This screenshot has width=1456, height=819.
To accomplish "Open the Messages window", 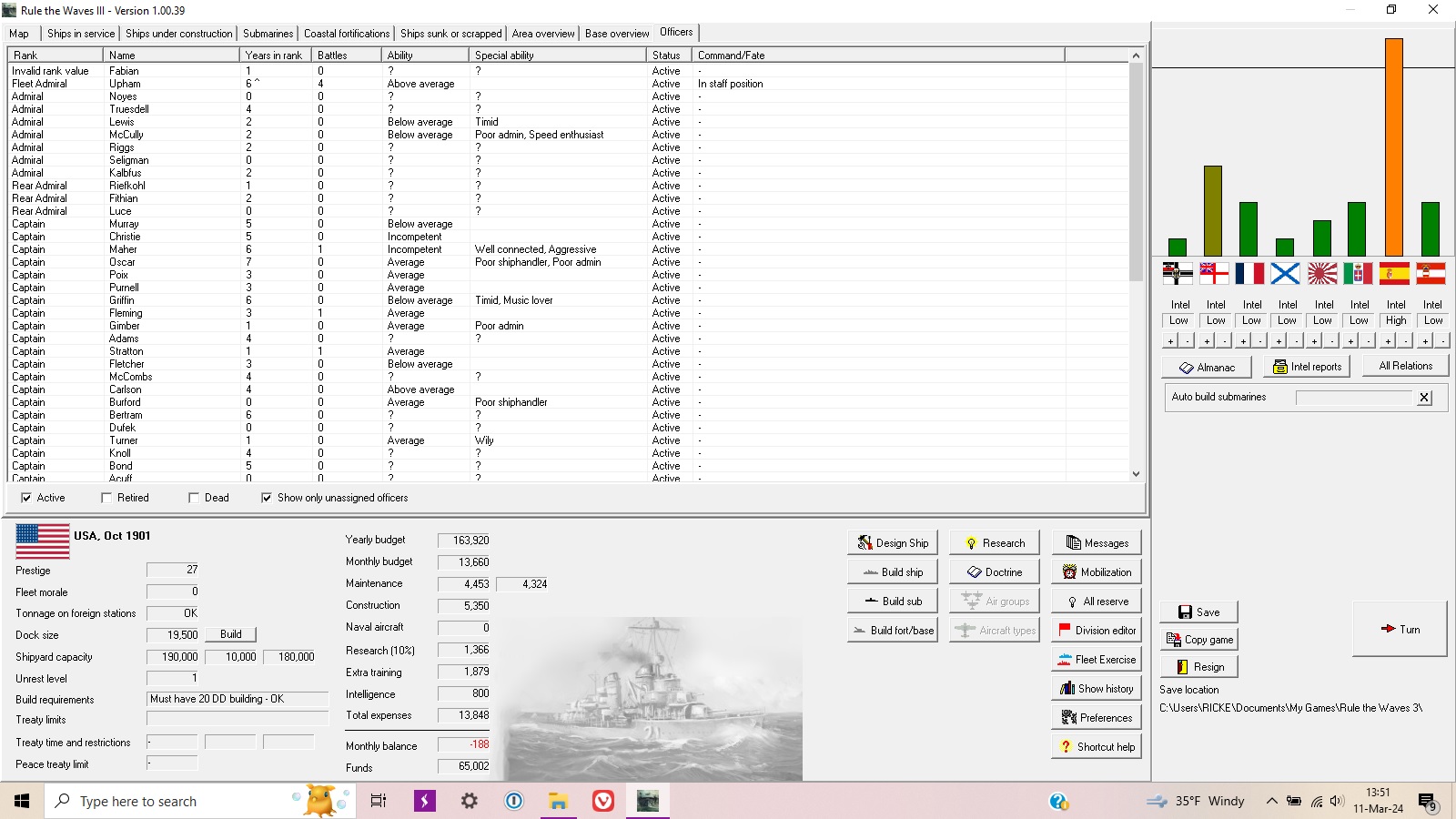I will pos(1097,543).
